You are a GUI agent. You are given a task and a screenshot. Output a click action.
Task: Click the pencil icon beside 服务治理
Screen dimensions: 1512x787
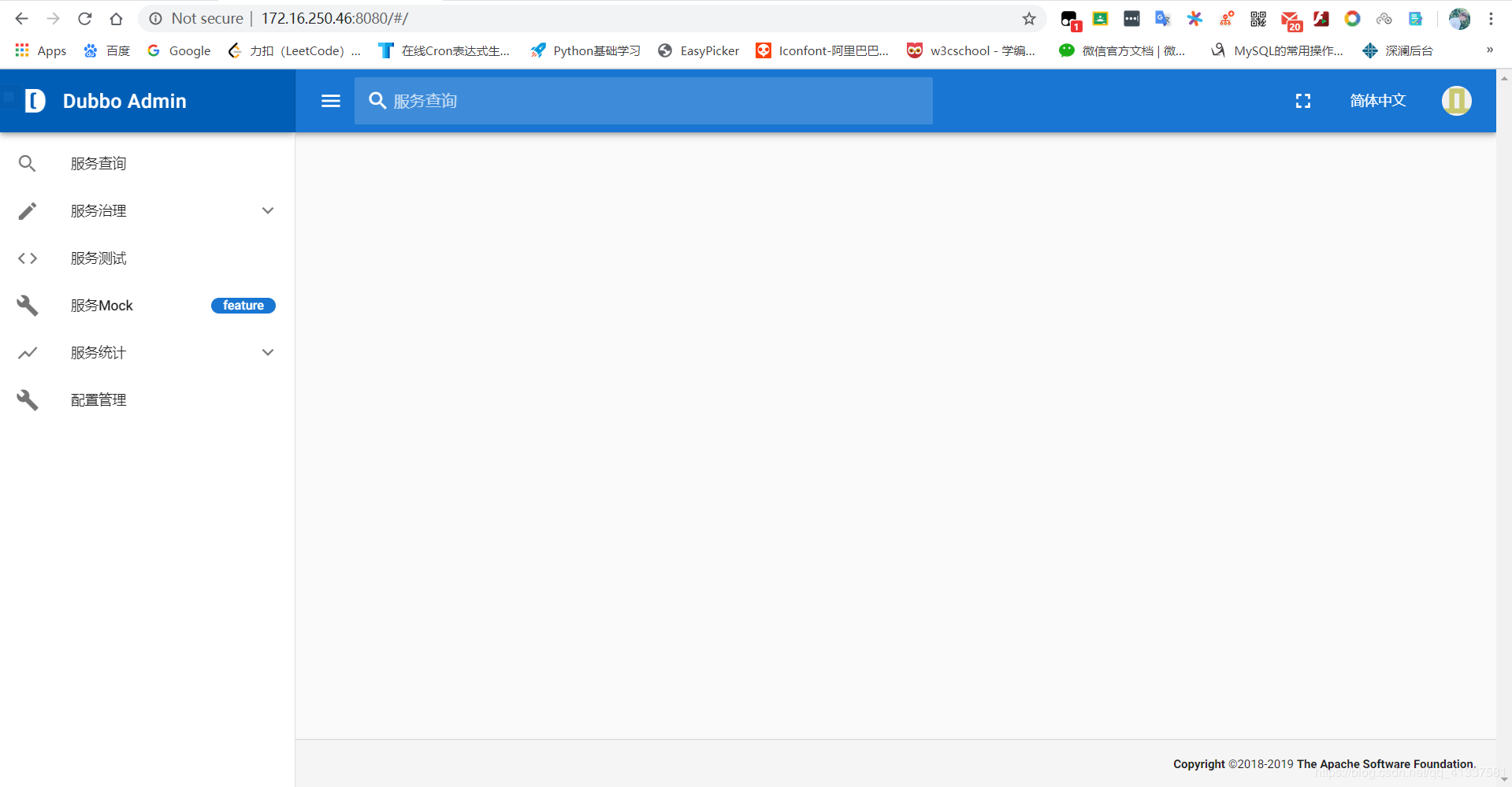[28, 211]
